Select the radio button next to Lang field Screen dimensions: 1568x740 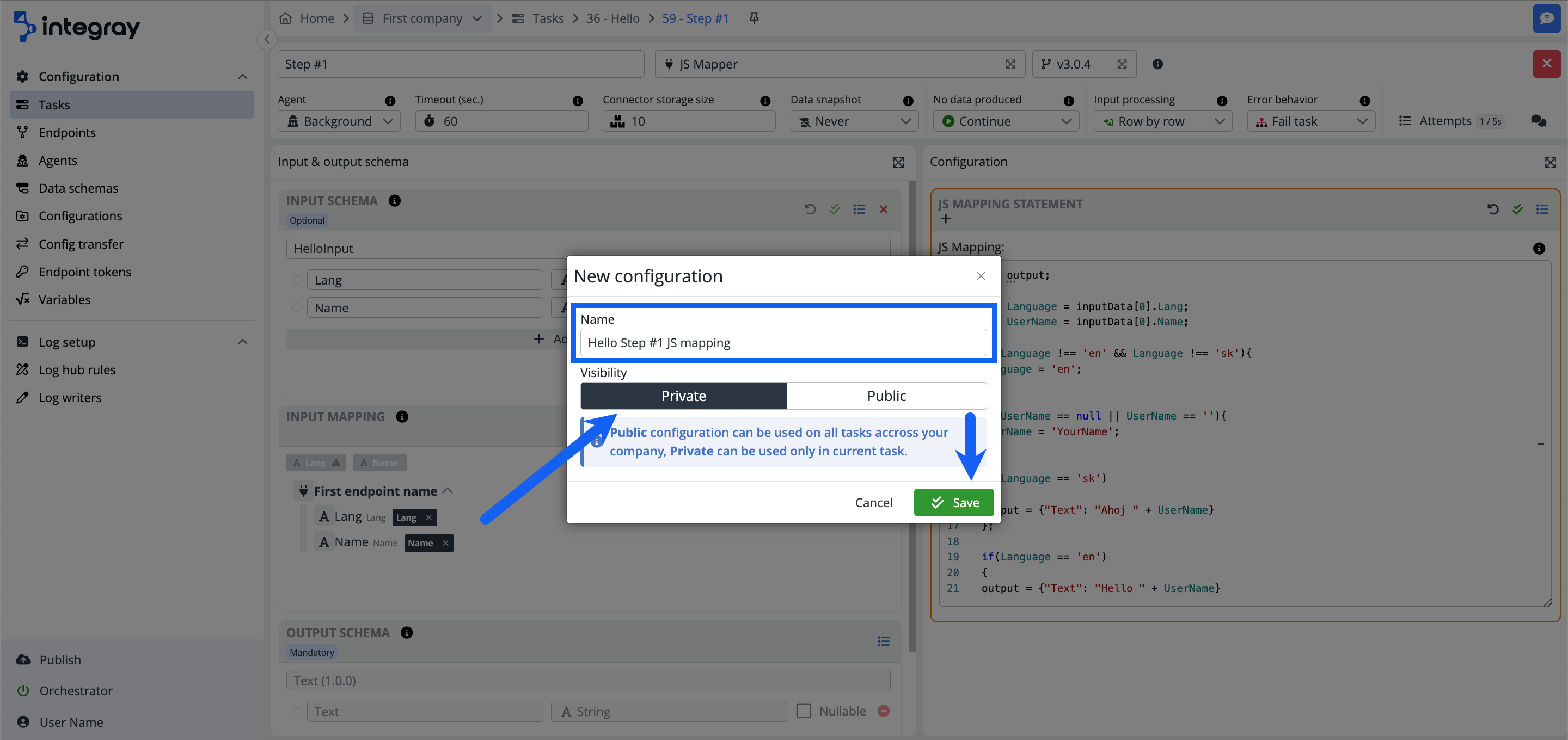[296, 279]
